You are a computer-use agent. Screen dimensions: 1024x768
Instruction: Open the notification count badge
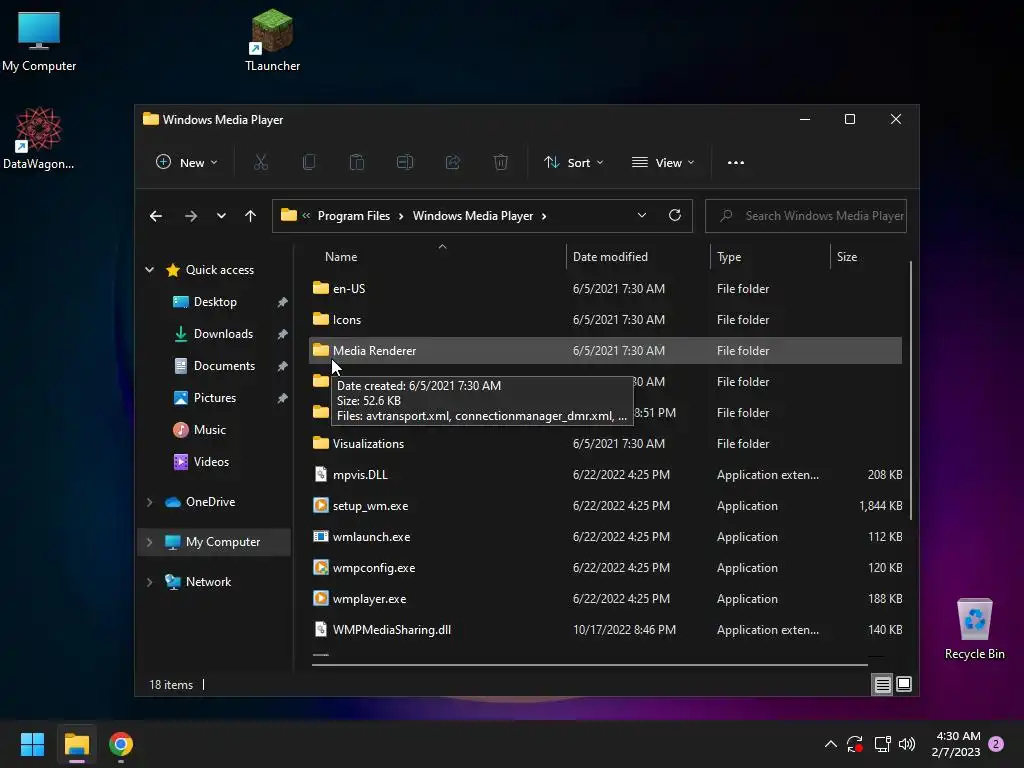[x=996, y=744]
